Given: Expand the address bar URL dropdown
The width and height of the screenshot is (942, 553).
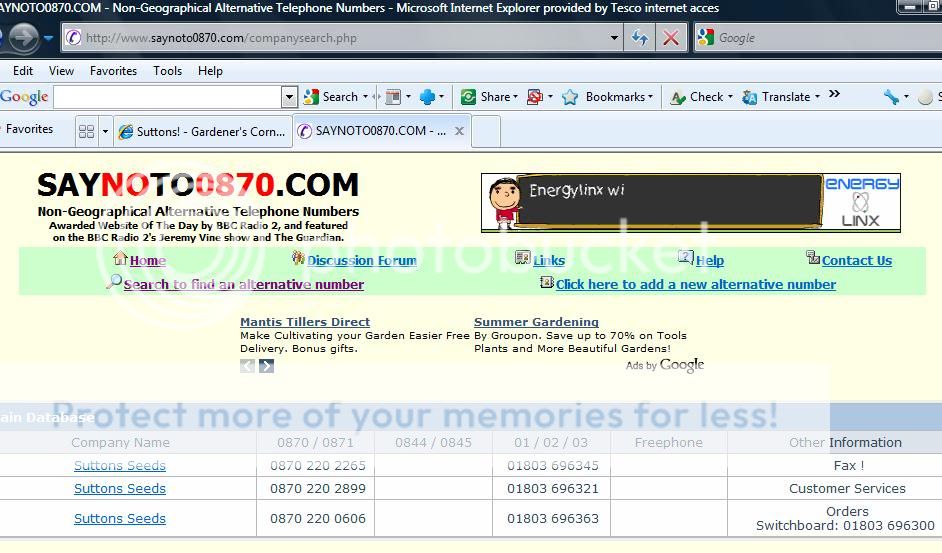Looking at the screenshot, I should (x=614, y=38).
